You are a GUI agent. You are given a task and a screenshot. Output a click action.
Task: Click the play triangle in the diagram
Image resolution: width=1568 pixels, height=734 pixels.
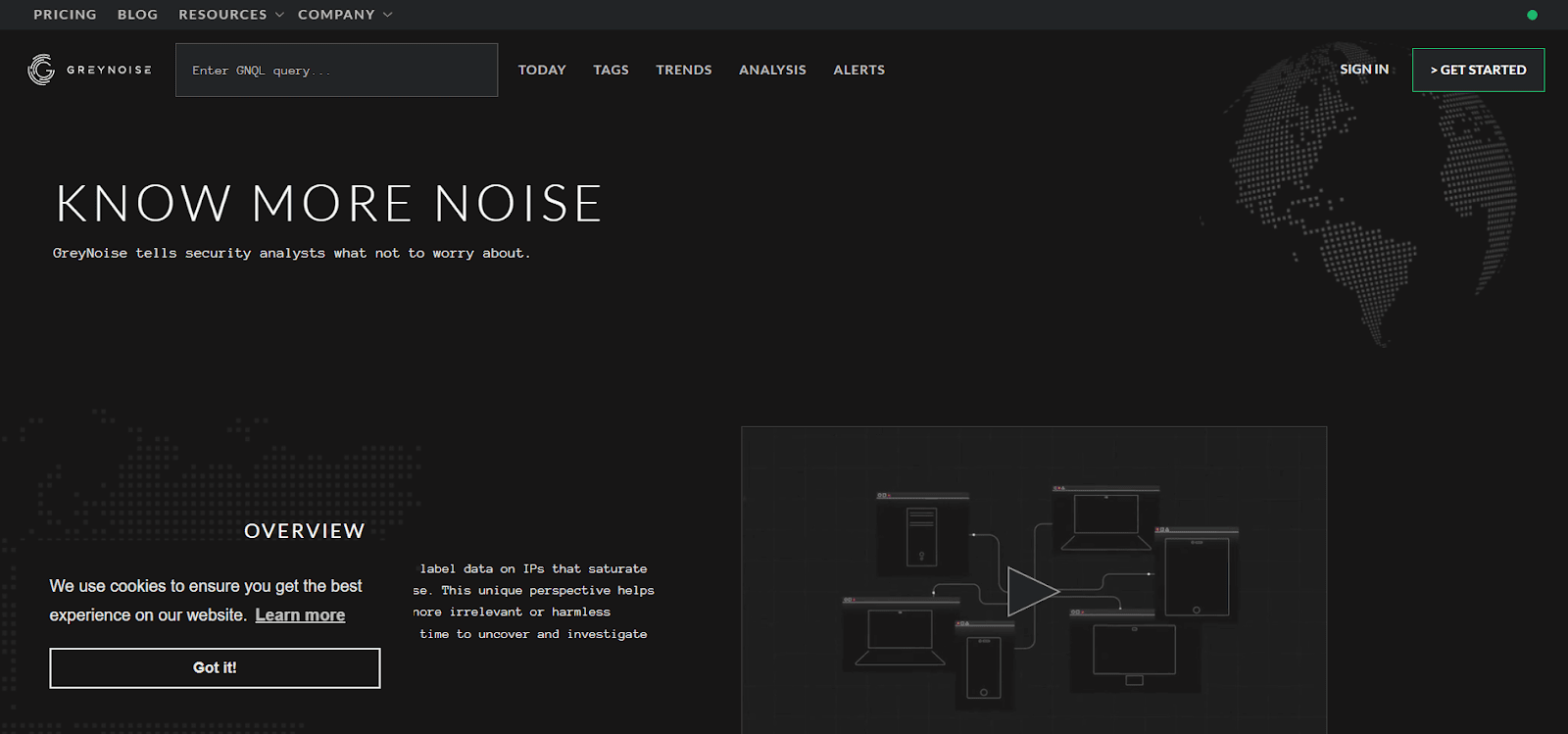[1033, 591]
